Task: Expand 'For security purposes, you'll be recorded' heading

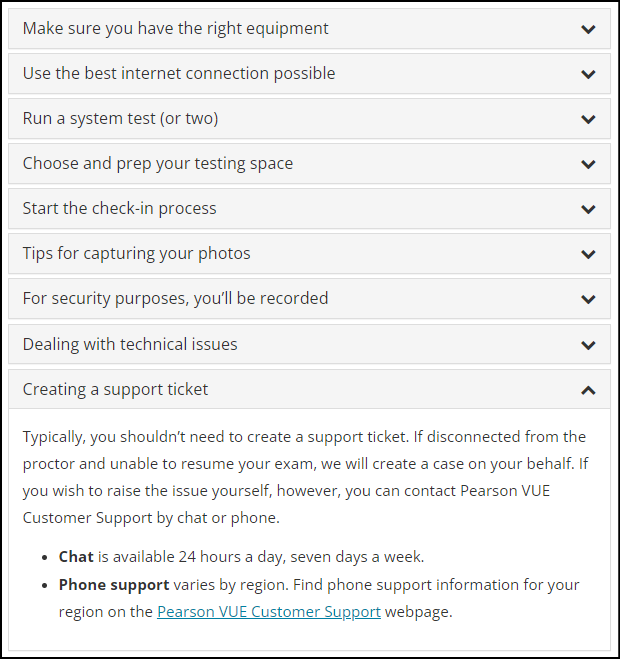Action: click(x=175, y=299)
